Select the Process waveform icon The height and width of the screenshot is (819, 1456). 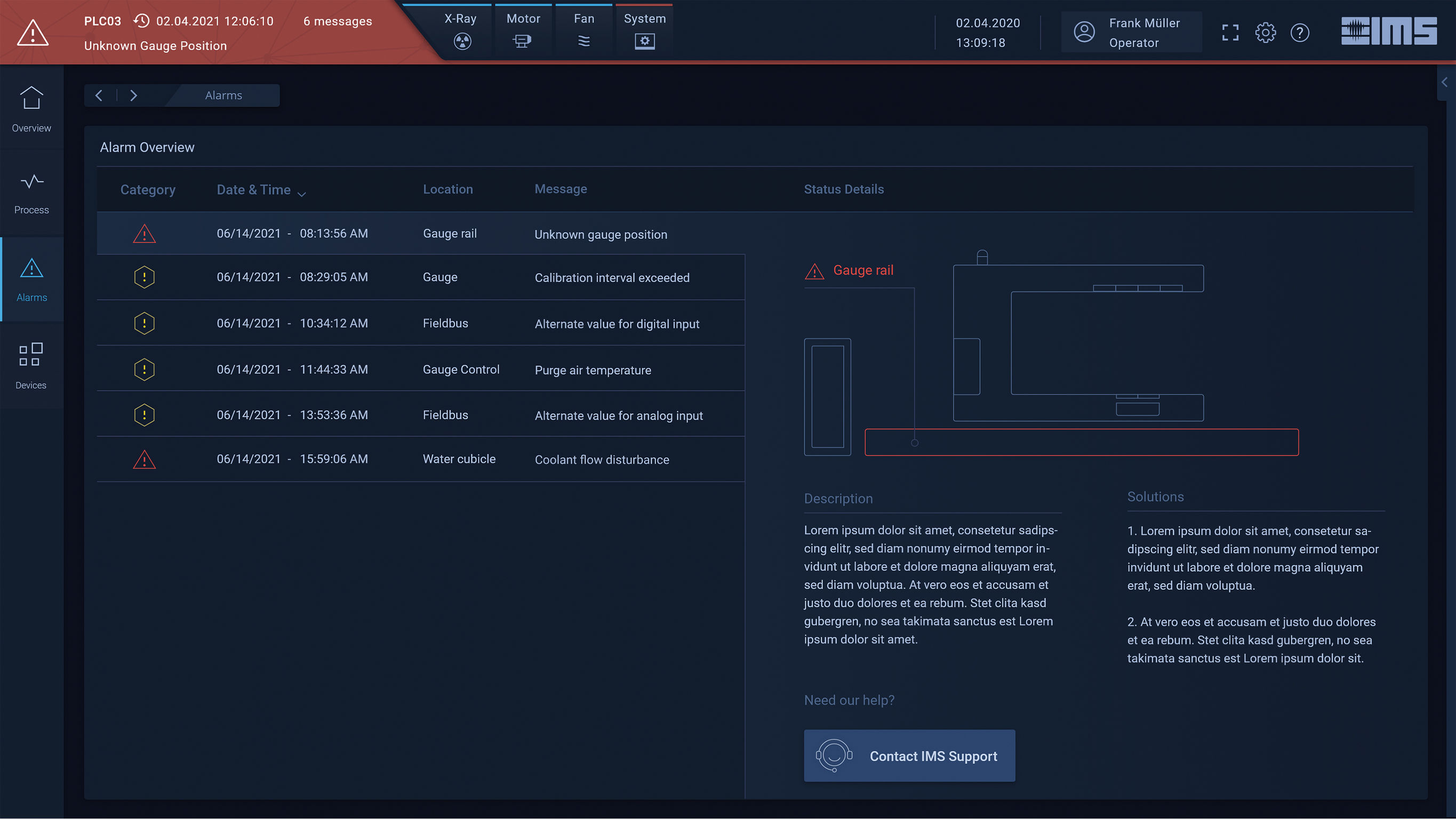click(31, 181)
